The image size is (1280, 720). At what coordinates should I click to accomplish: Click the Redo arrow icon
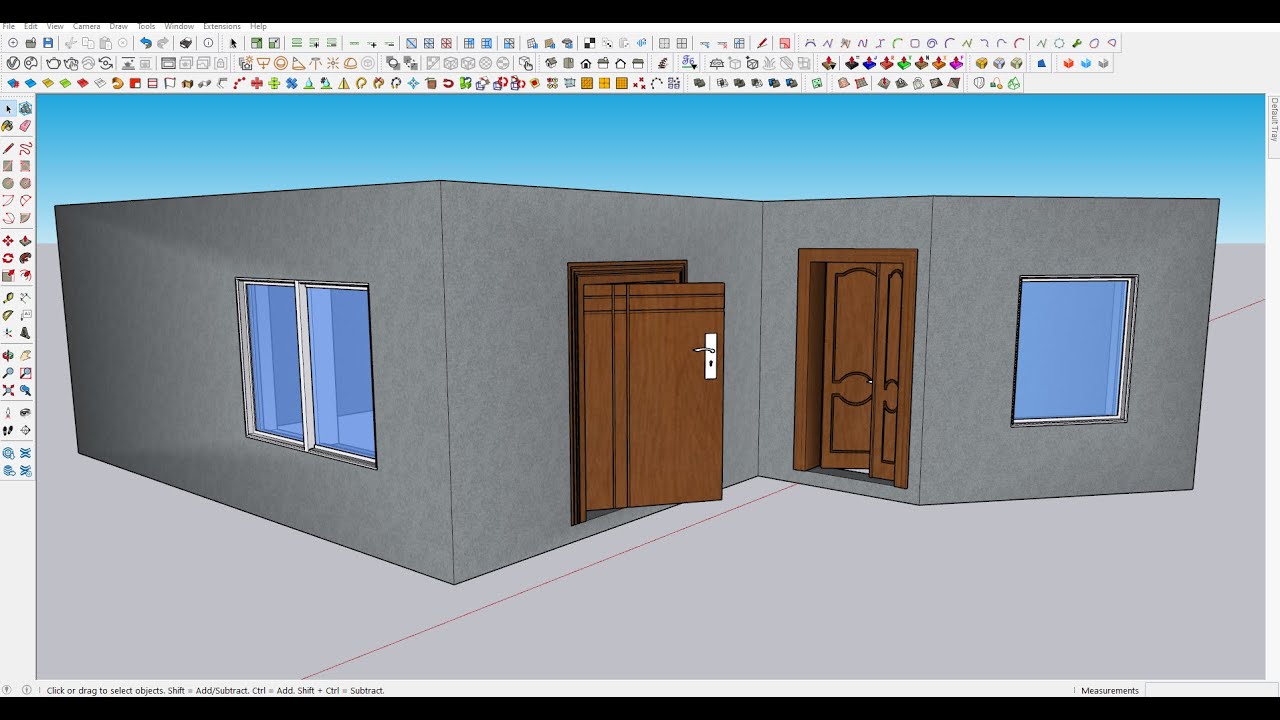point(163,43)
